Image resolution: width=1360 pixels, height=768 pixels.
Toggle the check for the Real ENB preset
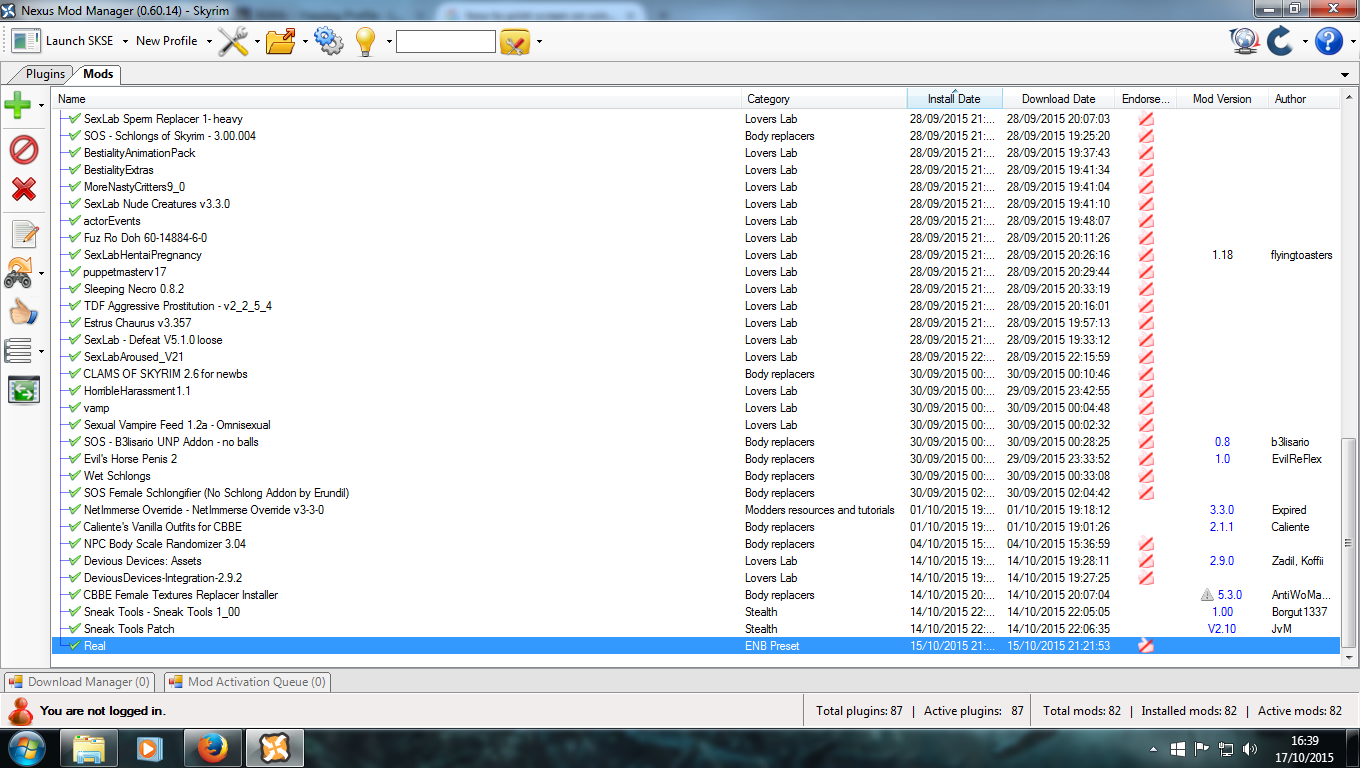75,646
